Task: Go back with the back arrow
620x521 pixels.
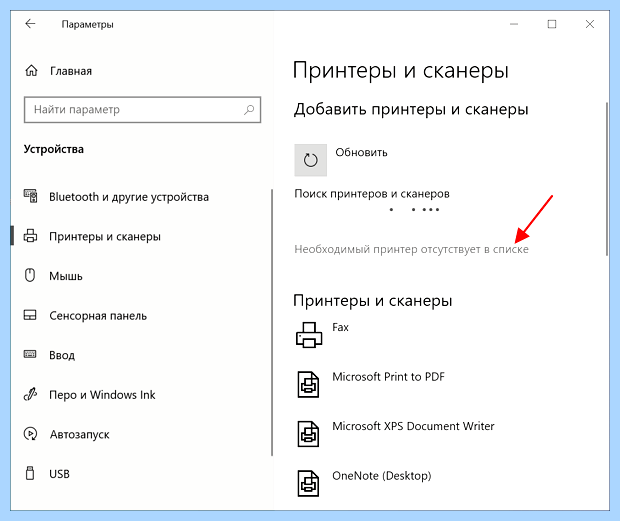Action: [30, 24]
